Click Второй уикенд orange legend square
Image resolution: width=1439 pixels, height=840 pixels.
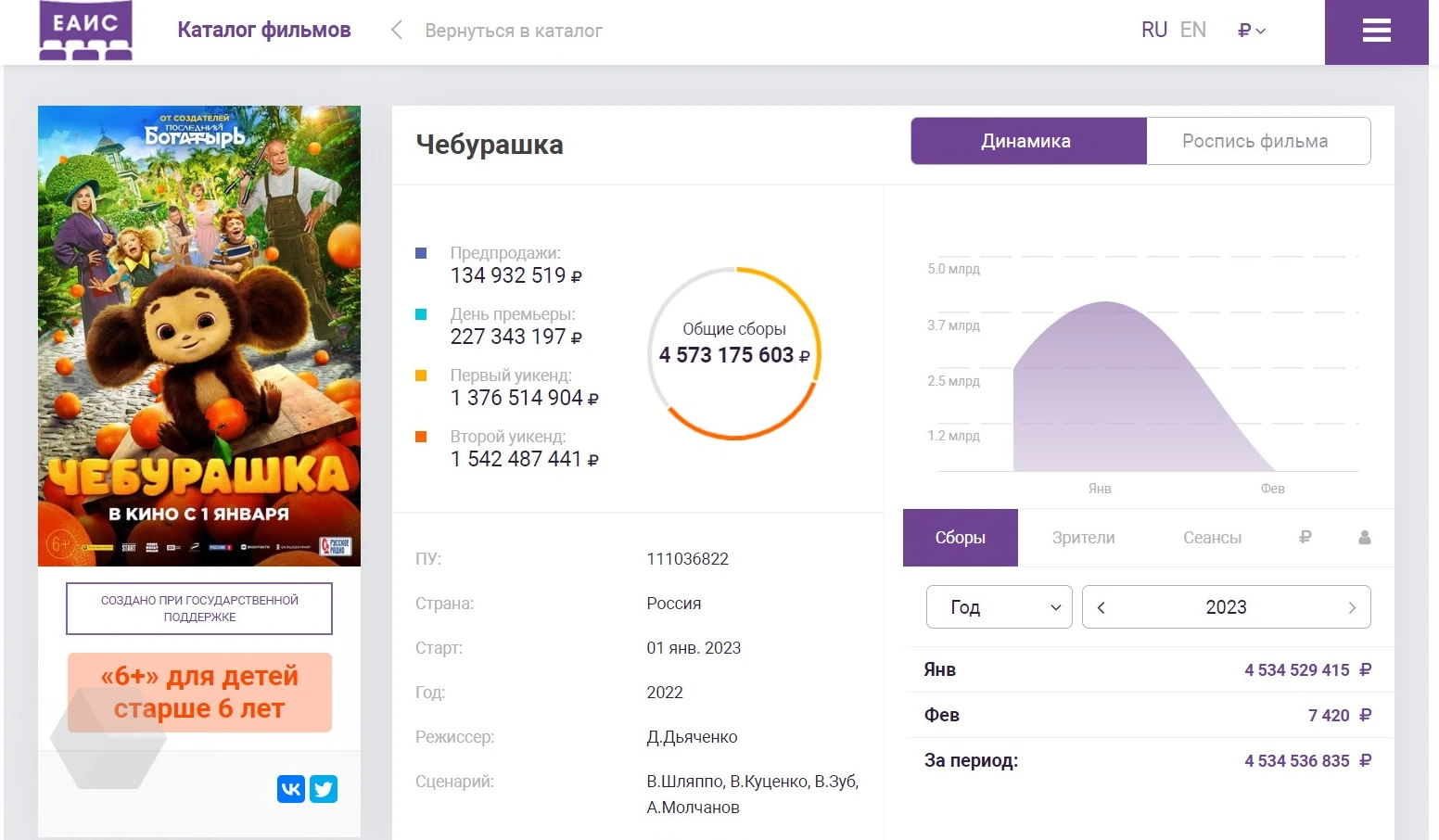coord(421,437)
